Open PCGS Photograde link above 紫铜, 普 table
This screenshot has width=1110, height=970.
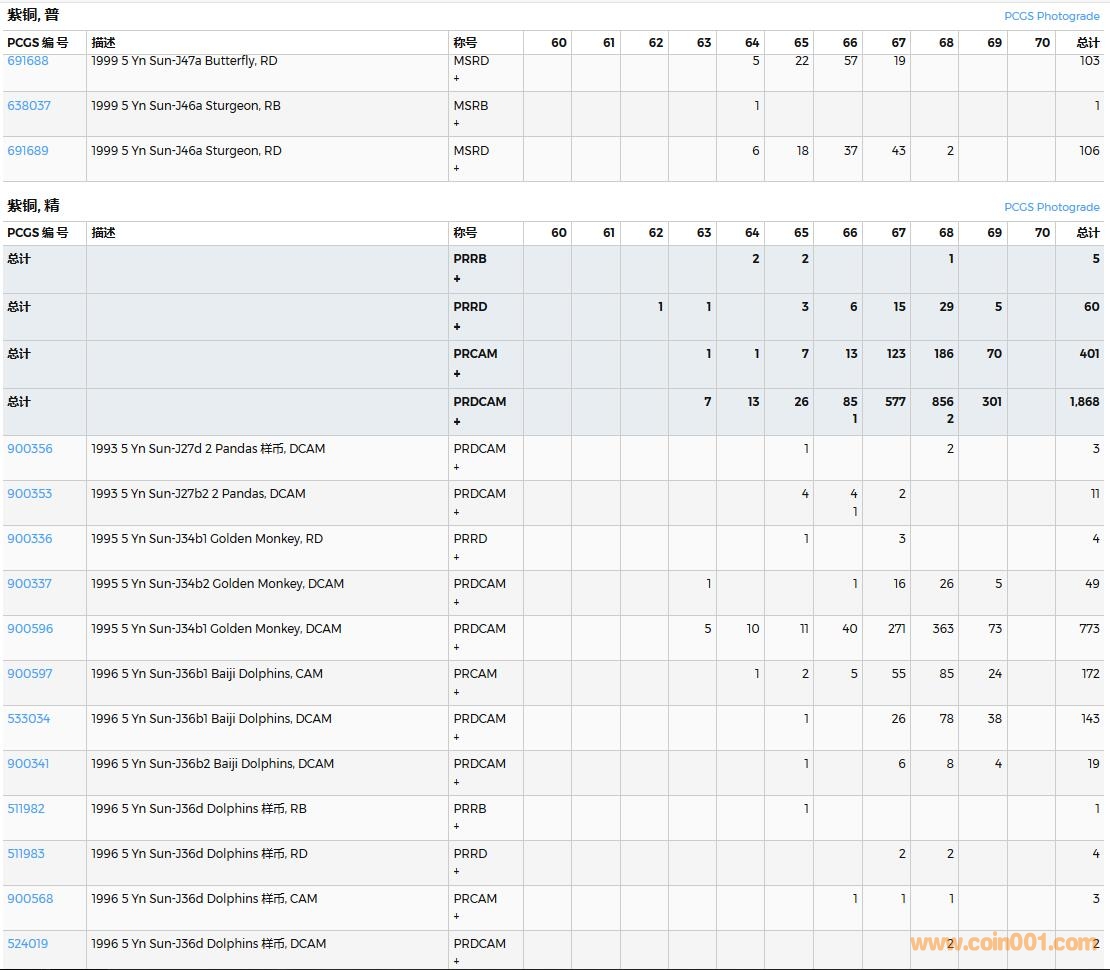point(1051,16)
